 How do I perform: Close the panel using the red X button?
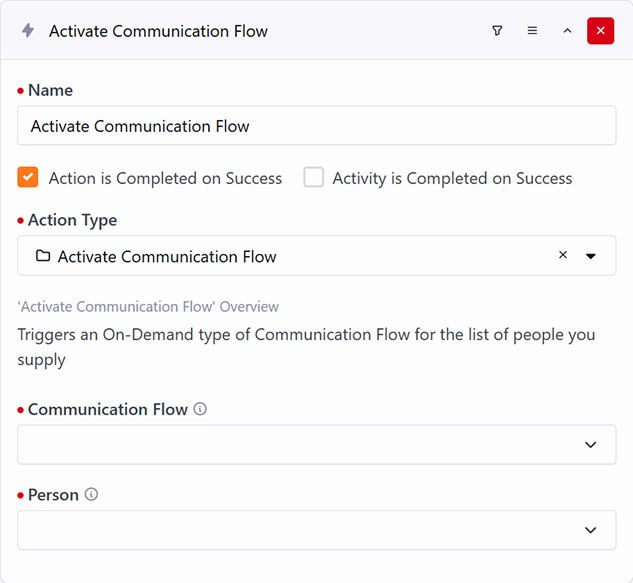600,31
